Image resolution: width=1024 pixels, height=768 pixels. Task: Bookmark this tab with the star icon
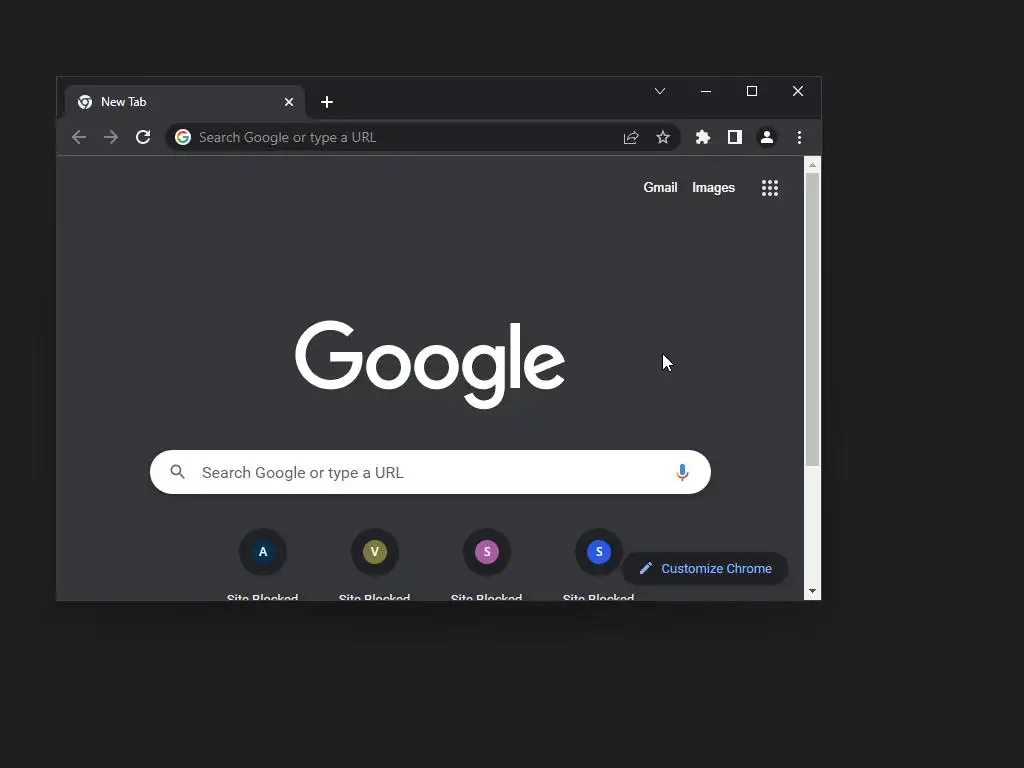pos(663,137)
